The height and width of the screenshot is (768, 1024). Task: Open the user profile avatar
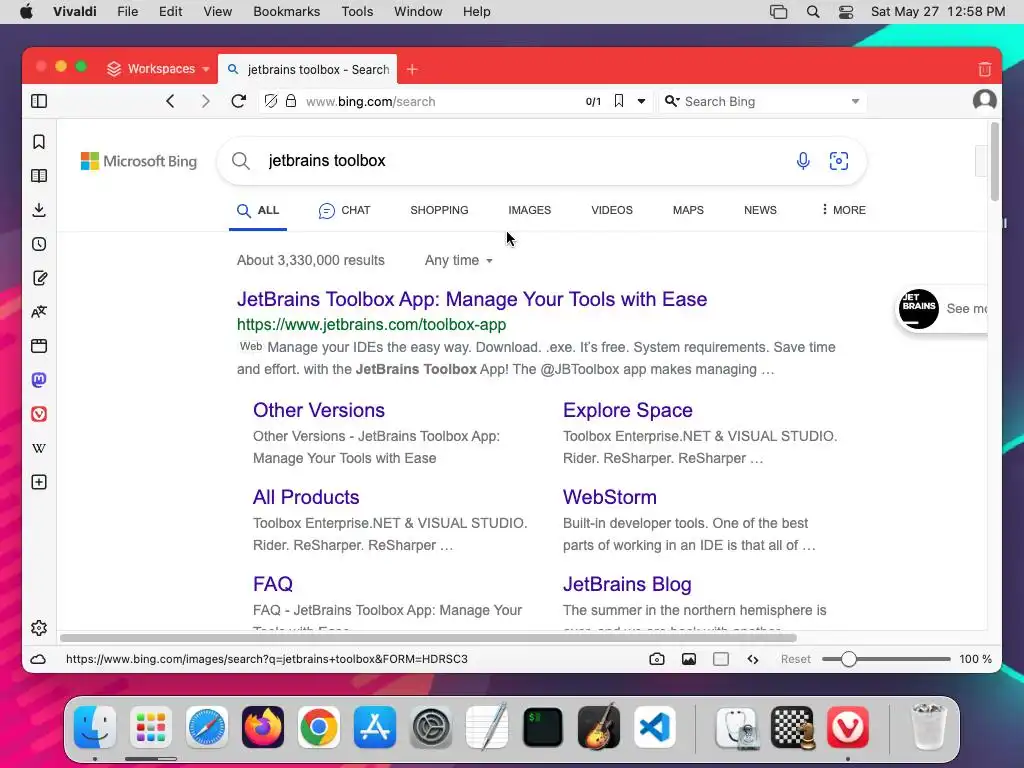click(984, 100)
